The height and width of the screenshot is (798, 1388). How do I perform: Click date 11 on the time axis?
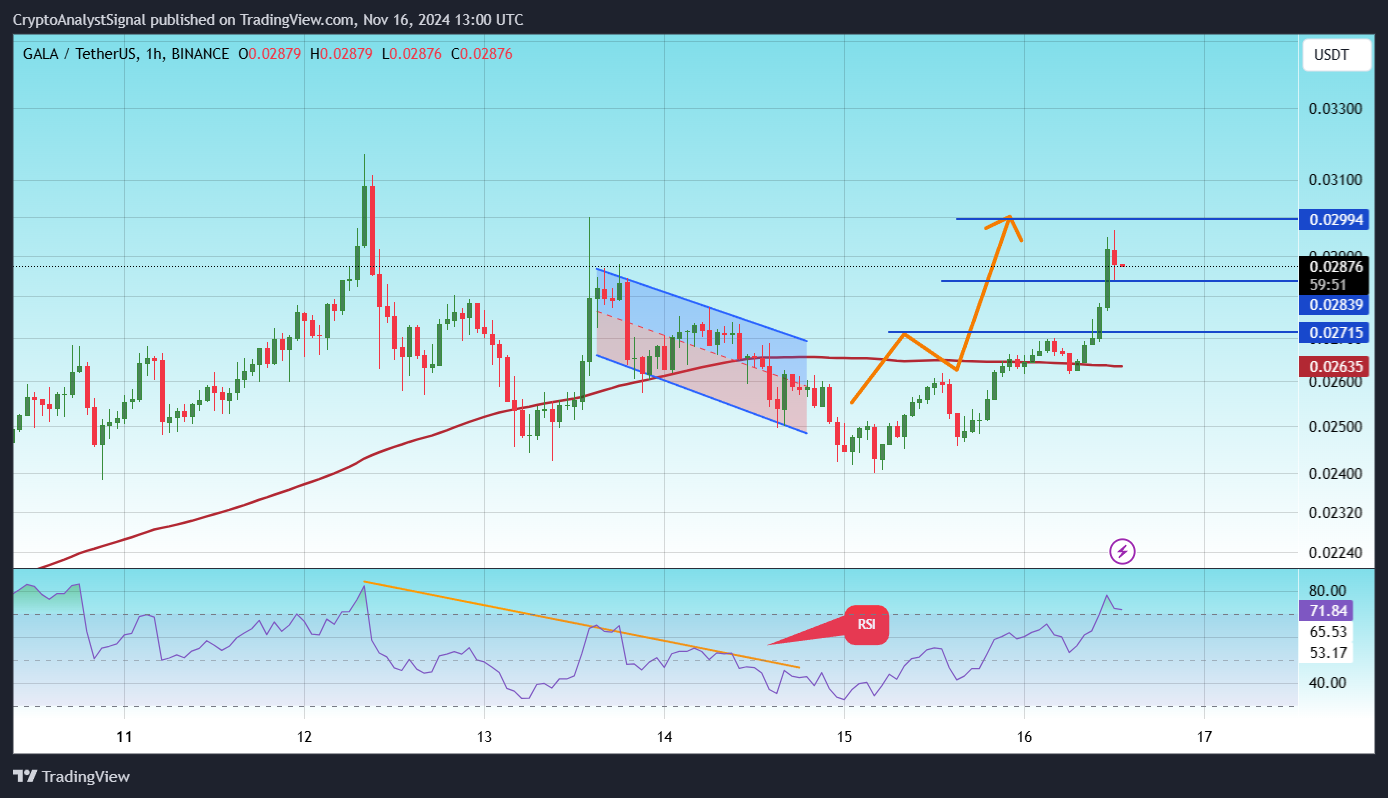click(124, 738)
